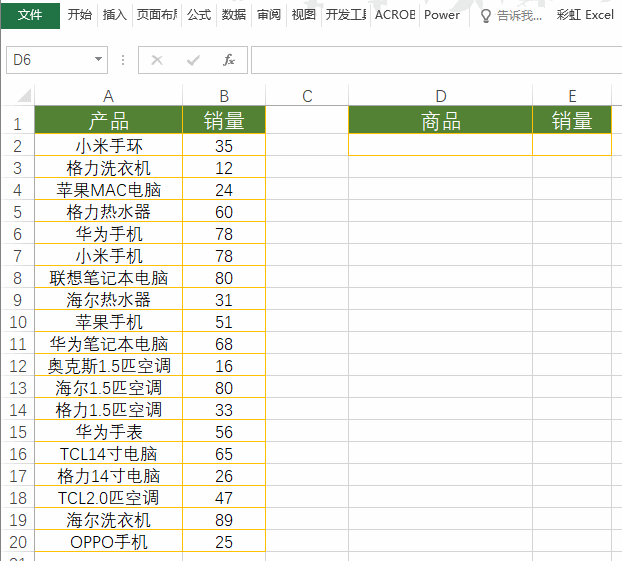Select the cell TCL14寸电脑
This screenshot has width=622, height=561.
[108, 454]
